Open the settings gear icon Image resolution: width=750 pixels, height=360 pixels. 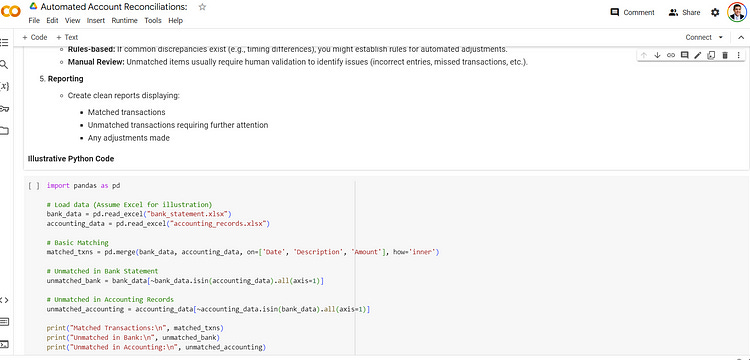click(715, 12)
